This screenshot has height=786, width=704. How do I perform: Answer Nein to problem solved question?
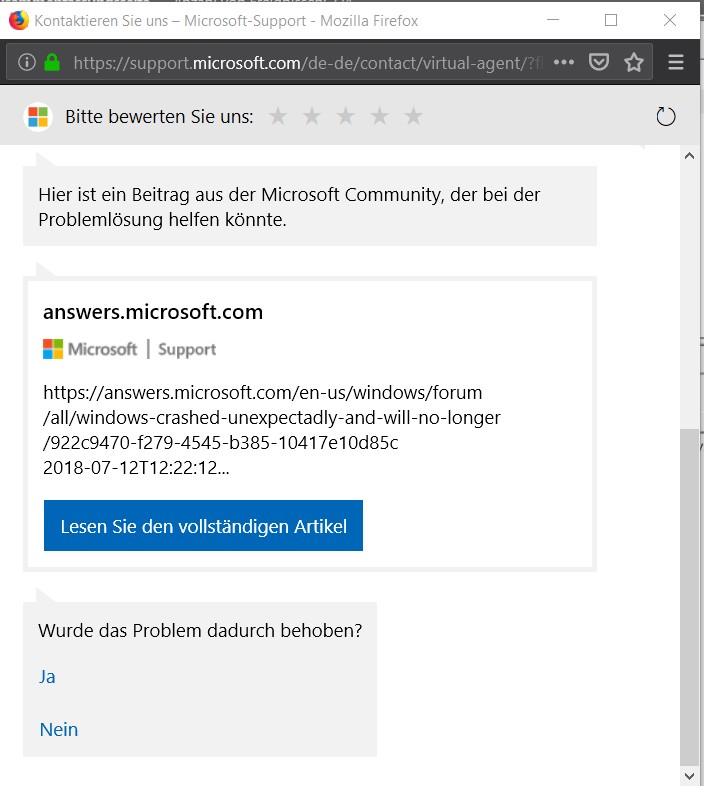(59, 729)
